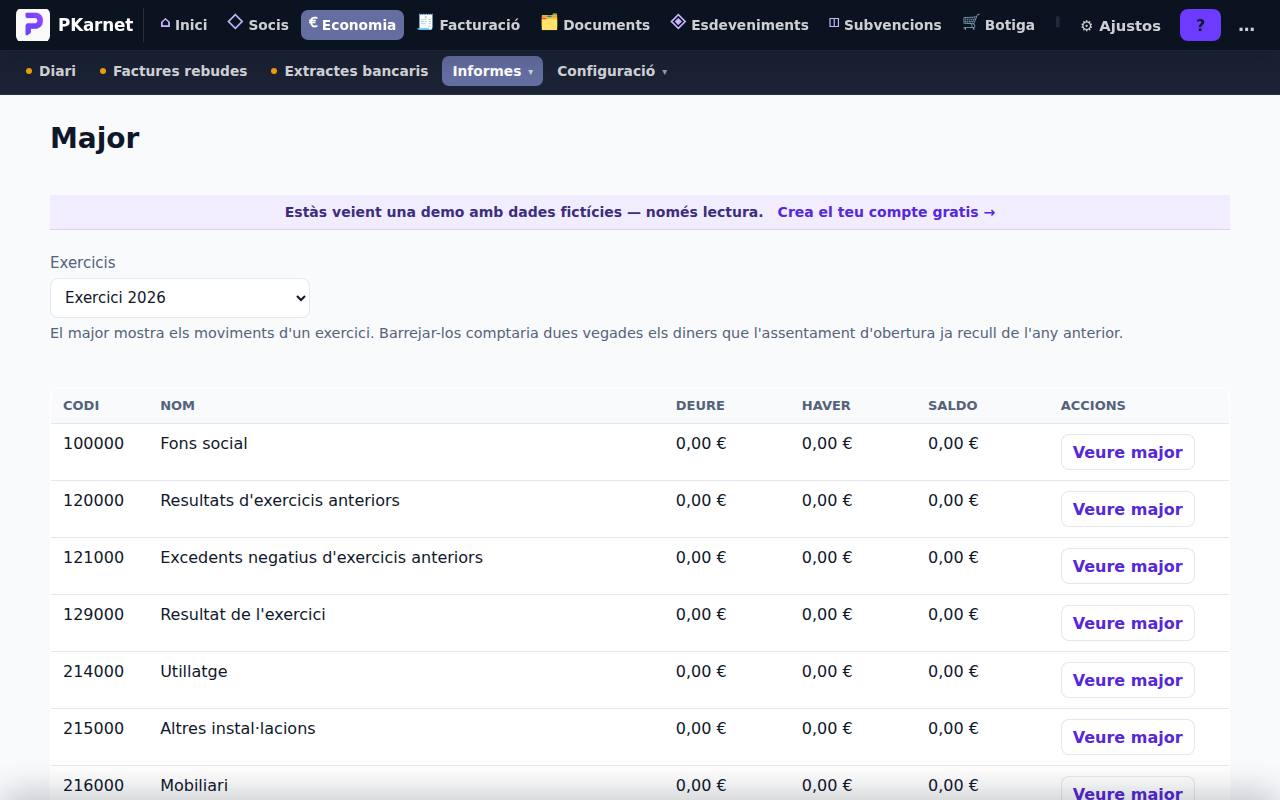Open Extractes bancaris
The image size is (1280, 800).
coord(349,71)
